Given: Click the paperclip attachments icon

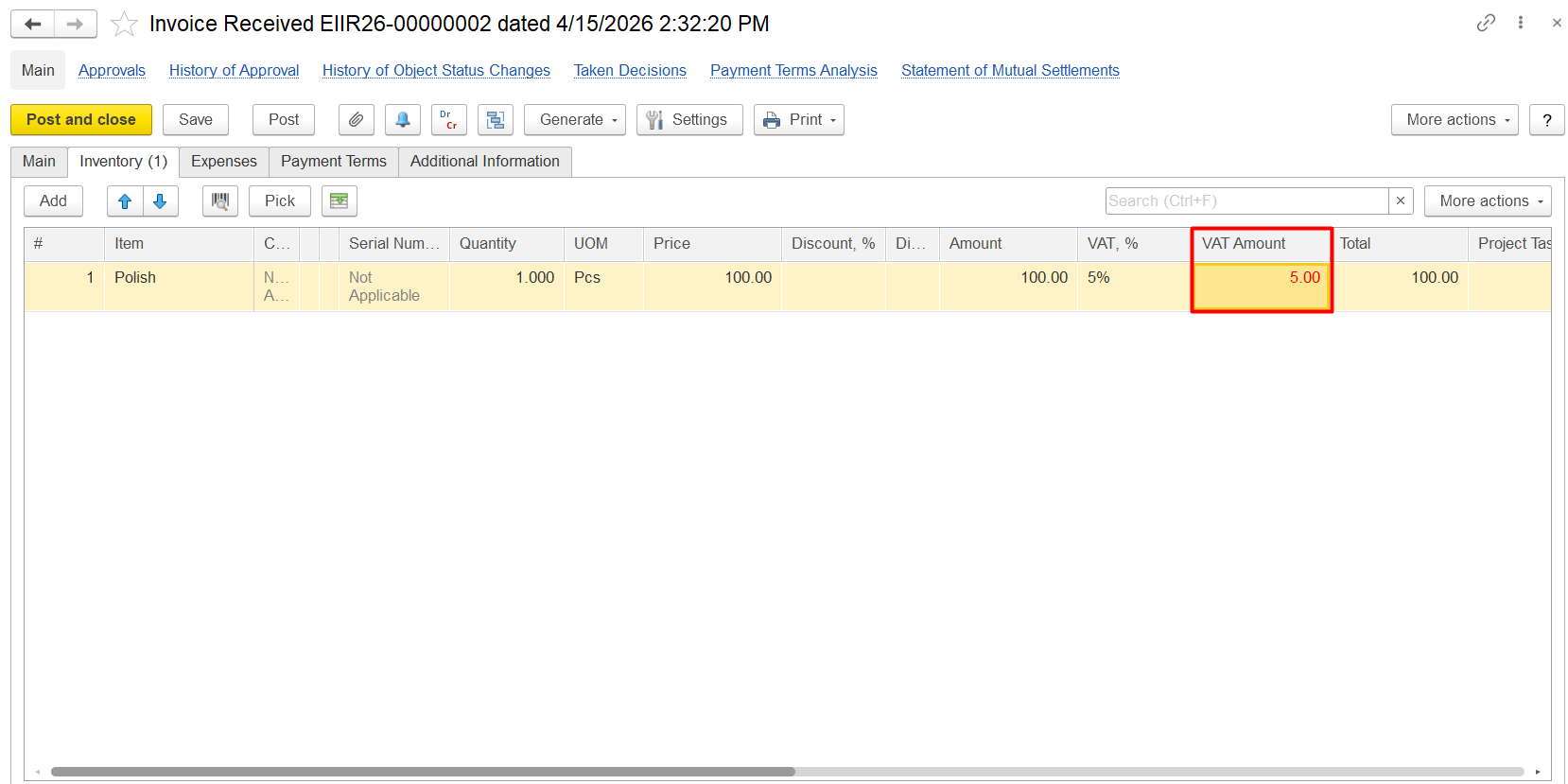Looking at the screenshot, I should click(356, 120).
